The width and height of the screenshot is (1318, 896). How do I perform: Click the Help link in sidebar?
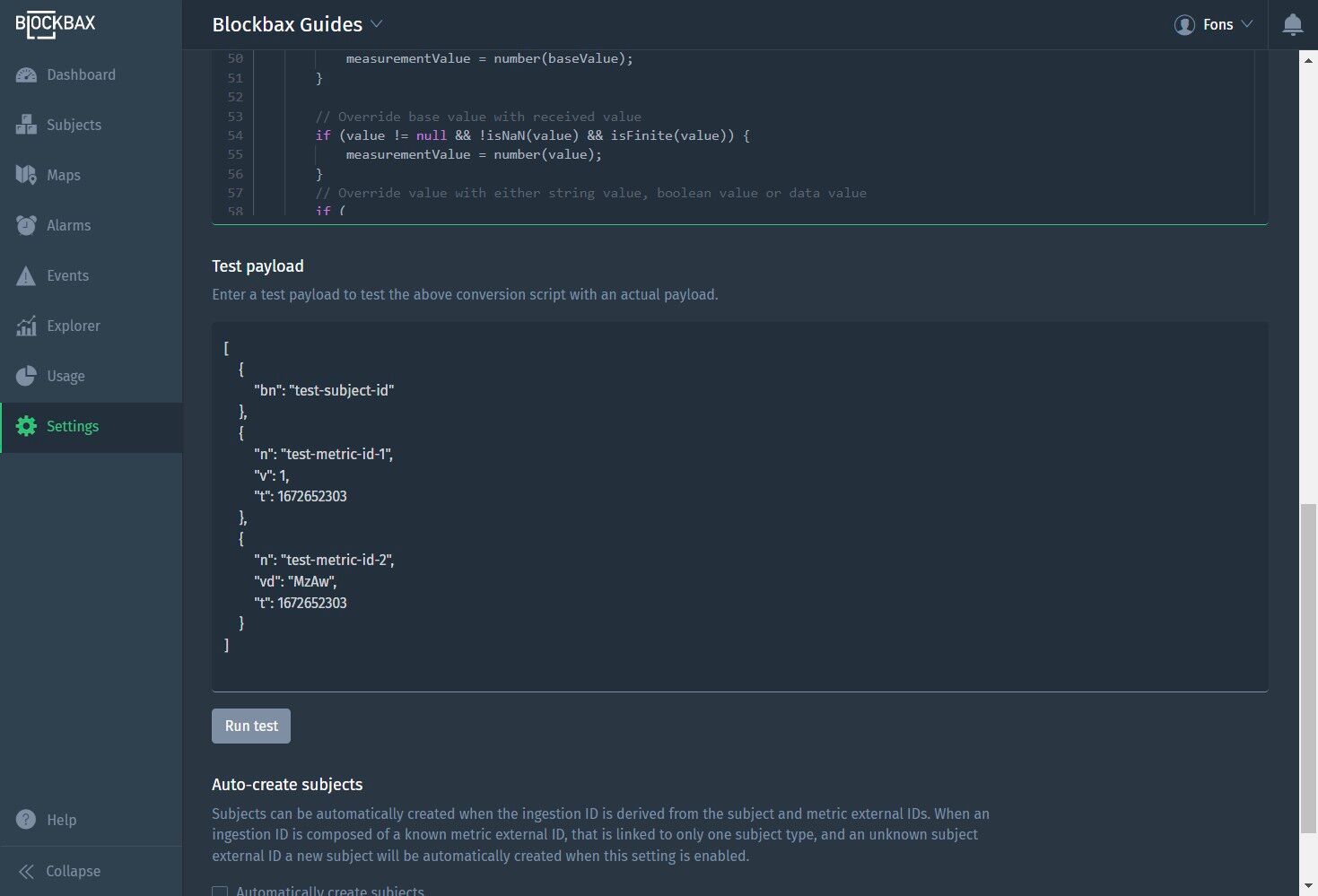[62, 820]
